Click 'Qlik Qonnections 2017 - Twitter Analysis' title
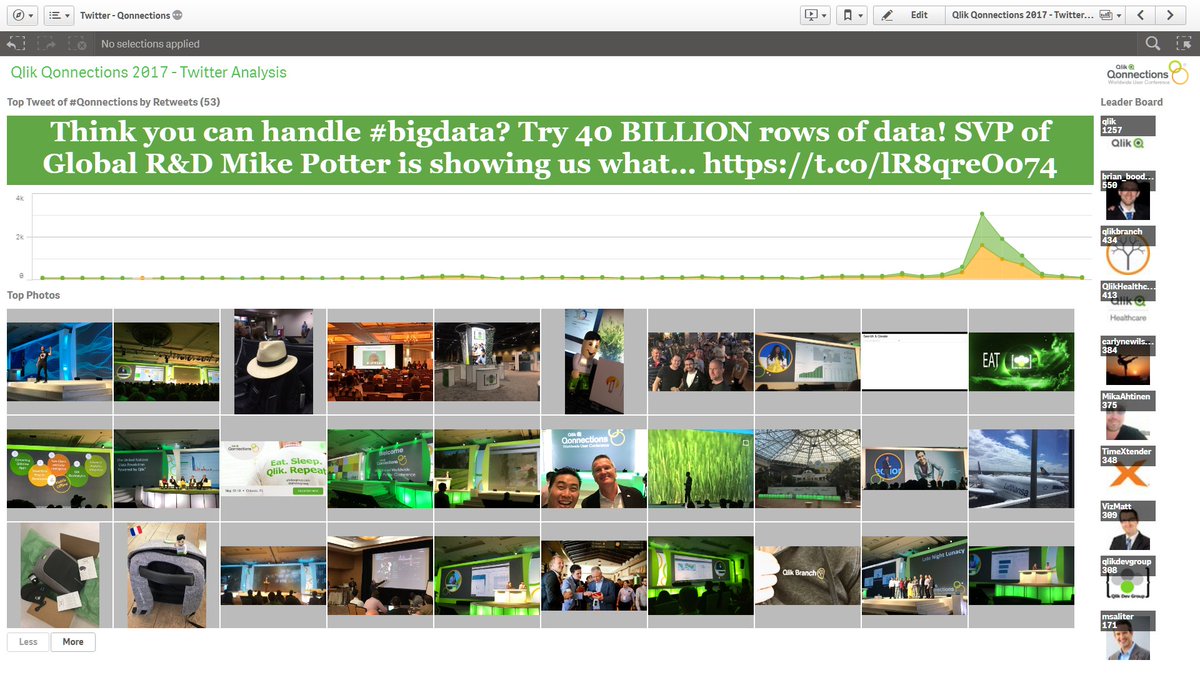Screen dimensions: 1200x675 [148, 72]
